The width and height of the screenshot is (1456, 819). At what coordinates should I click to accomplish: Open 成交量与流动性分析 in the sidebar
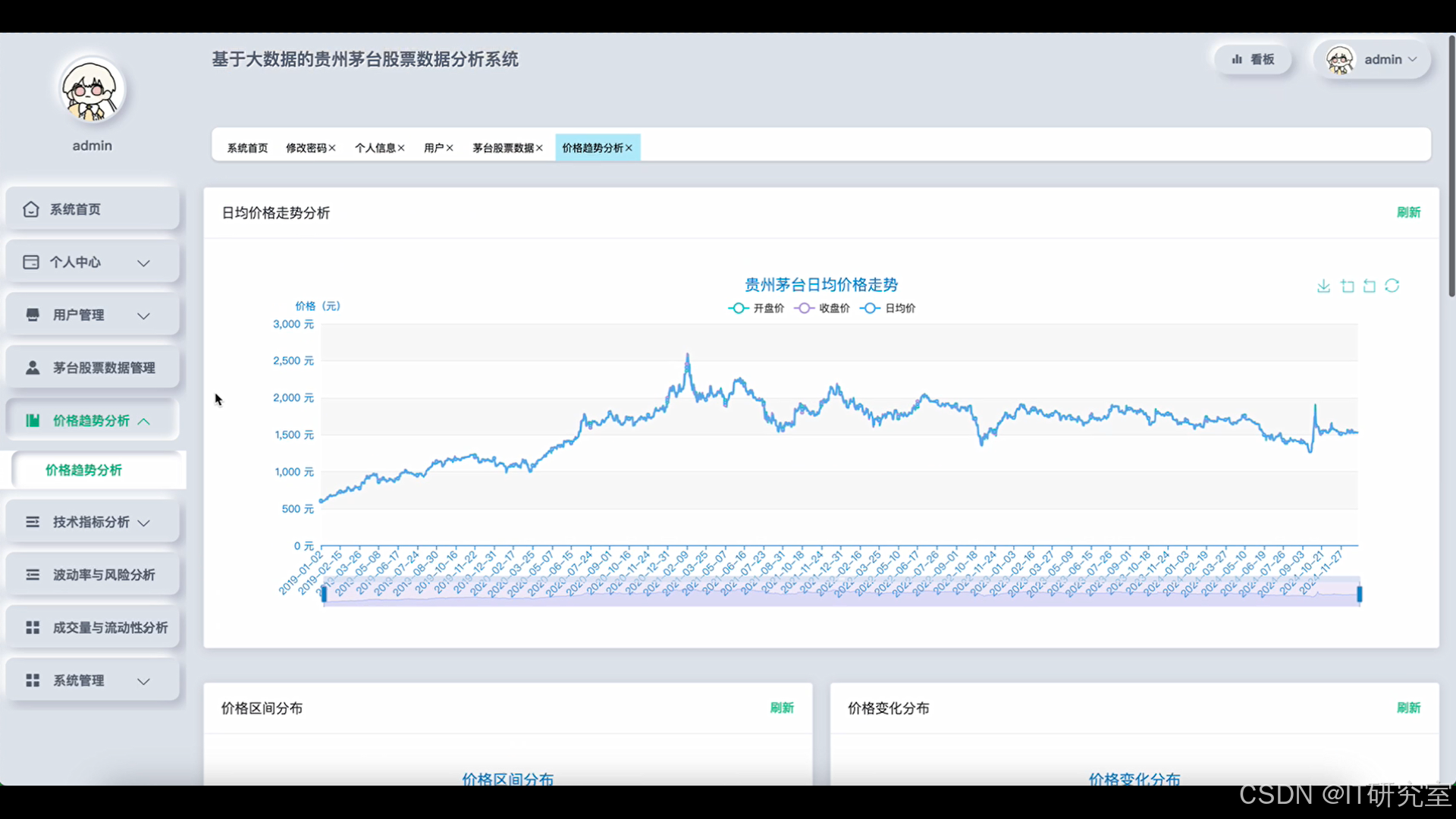click(93, 628)
